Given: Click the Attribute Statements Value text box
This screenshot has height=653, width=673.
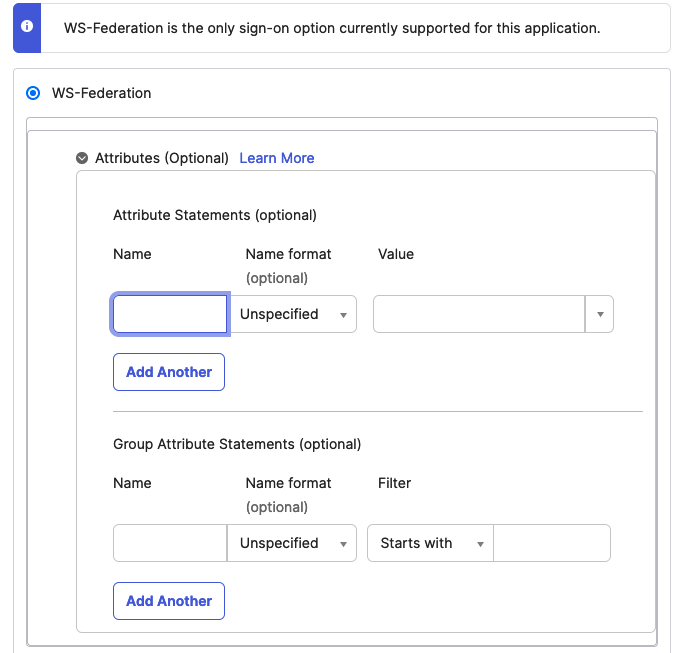Looking at the screenshot, I should tap(479, 314).
